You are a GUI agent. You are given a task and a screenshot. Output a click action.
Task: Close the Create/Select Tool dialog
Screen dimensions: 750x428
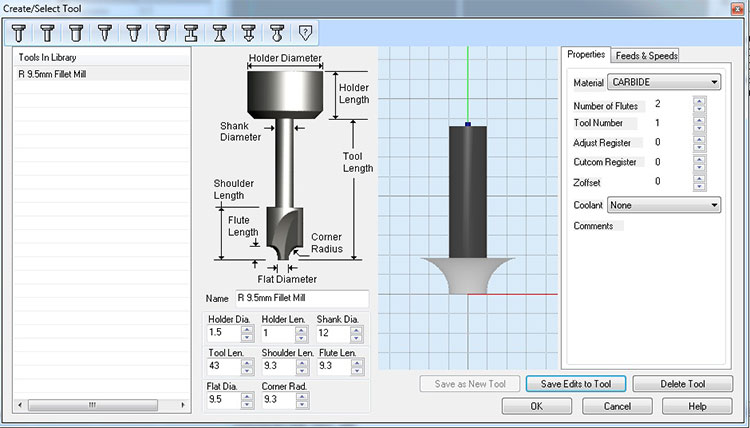[738, 9]
